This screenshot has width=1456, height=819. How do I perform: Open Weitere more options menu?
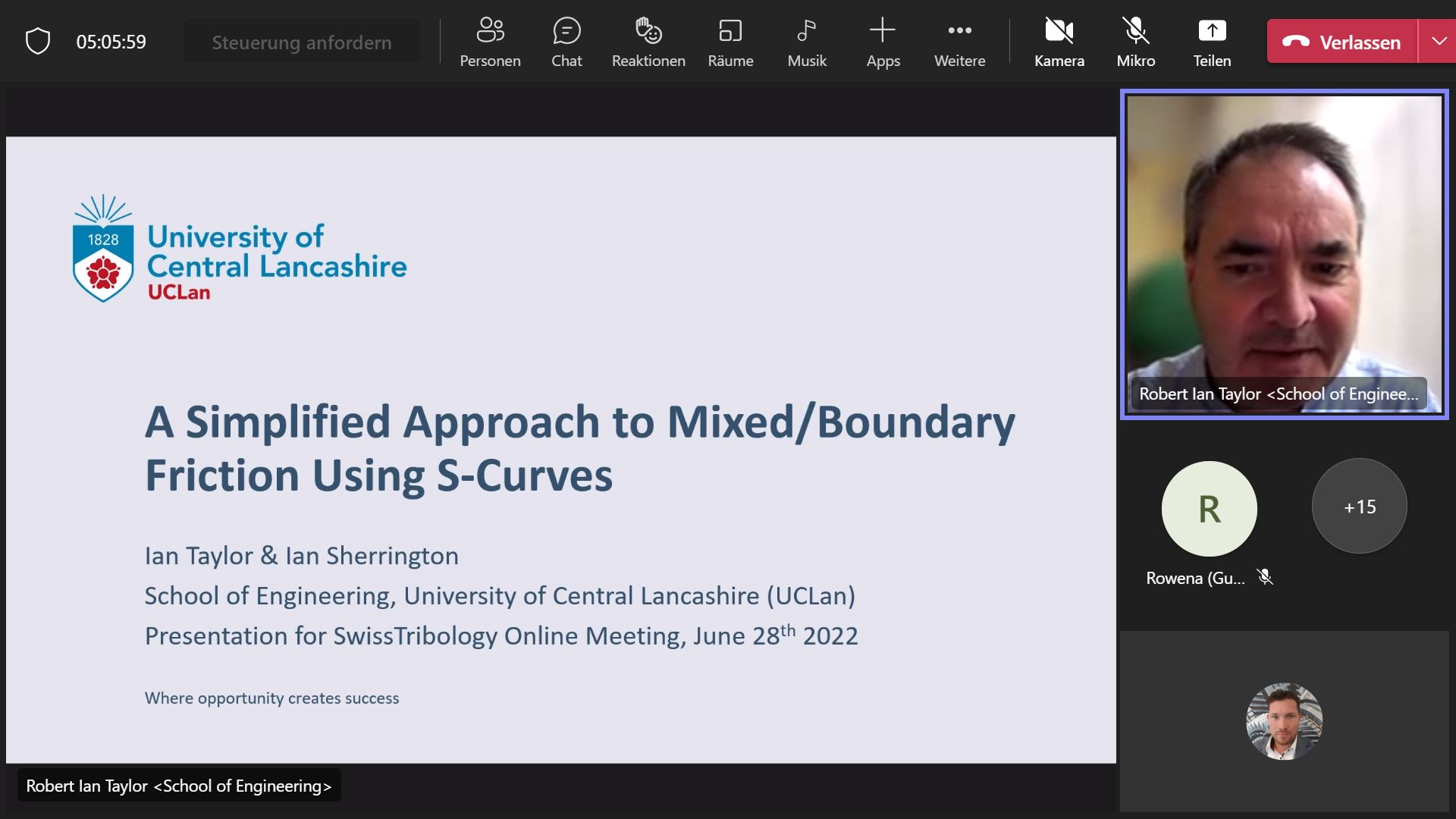click(959, 42)
